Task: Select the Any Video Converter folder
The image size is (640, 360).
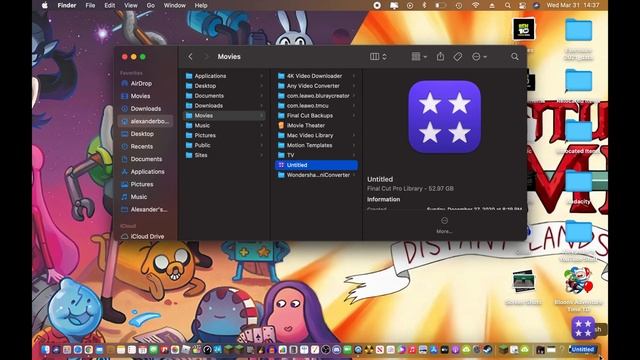Action: 316,86
